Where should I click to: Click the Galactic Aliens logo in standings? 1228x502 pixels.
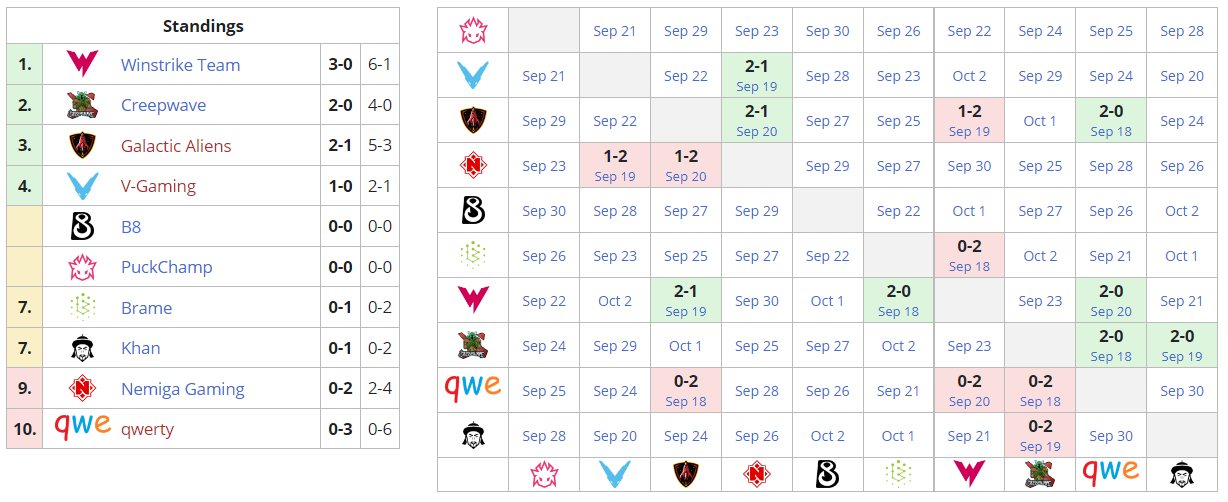point(81,146)
